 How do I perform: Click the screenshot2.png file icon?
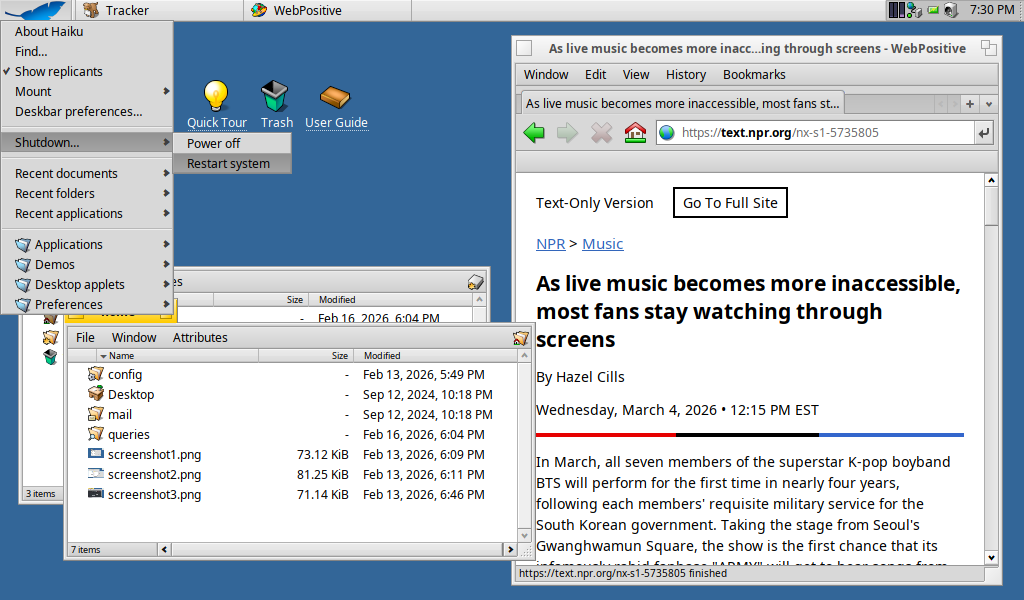tap(96, 474)
